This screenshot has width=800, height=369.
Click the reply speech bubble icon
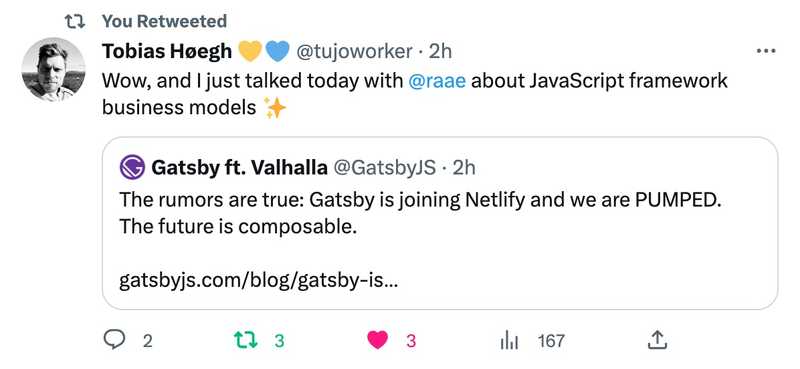(x=114, y=339)
